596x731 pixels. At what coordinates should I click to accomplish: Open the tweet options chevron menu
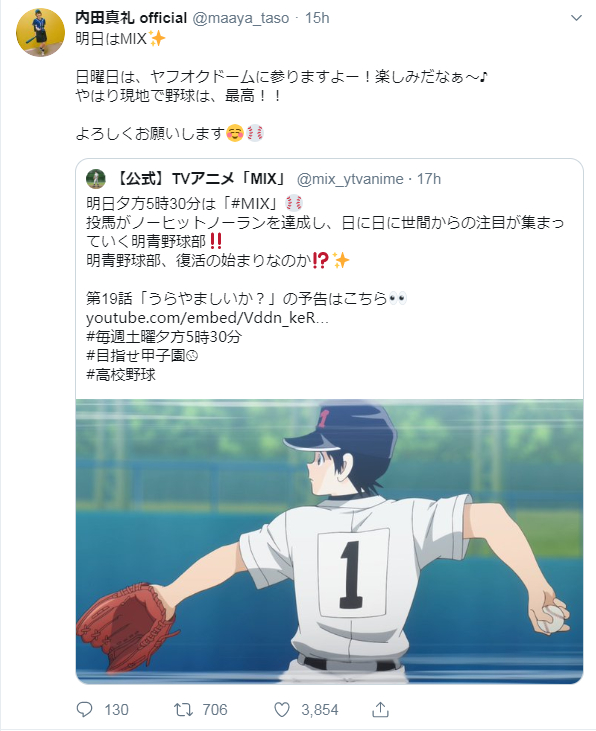pyautogui.click(x=576, y=18)
